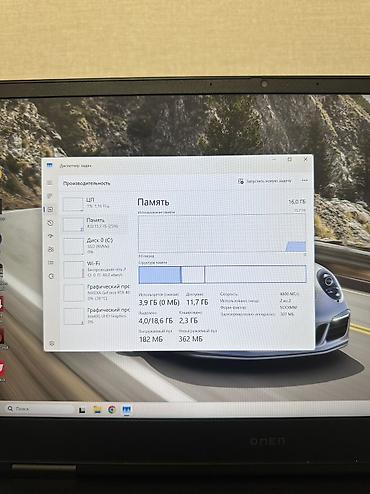Click the Wi-Fi mini graph thumbnail
Viewport: 370px width, 494px height.
pyautogui.click(x=74, y=270)
